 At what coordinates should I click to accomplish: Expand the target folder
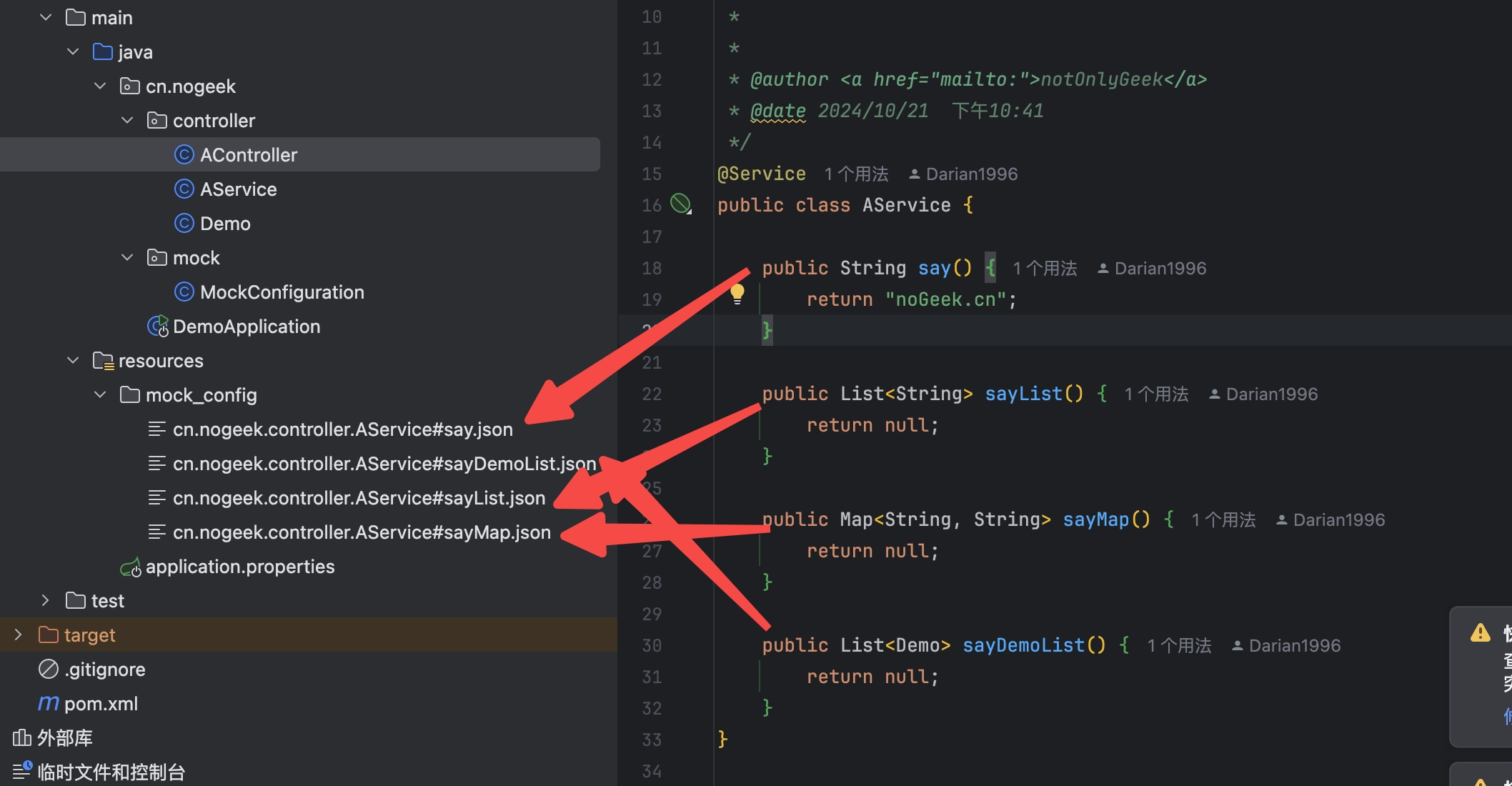(18, 635)
